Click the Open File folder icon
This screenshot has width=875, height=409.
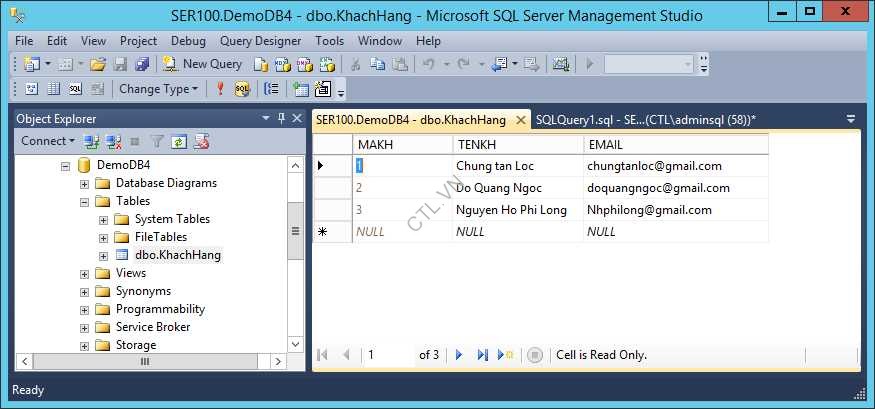[x=98, y=64]
